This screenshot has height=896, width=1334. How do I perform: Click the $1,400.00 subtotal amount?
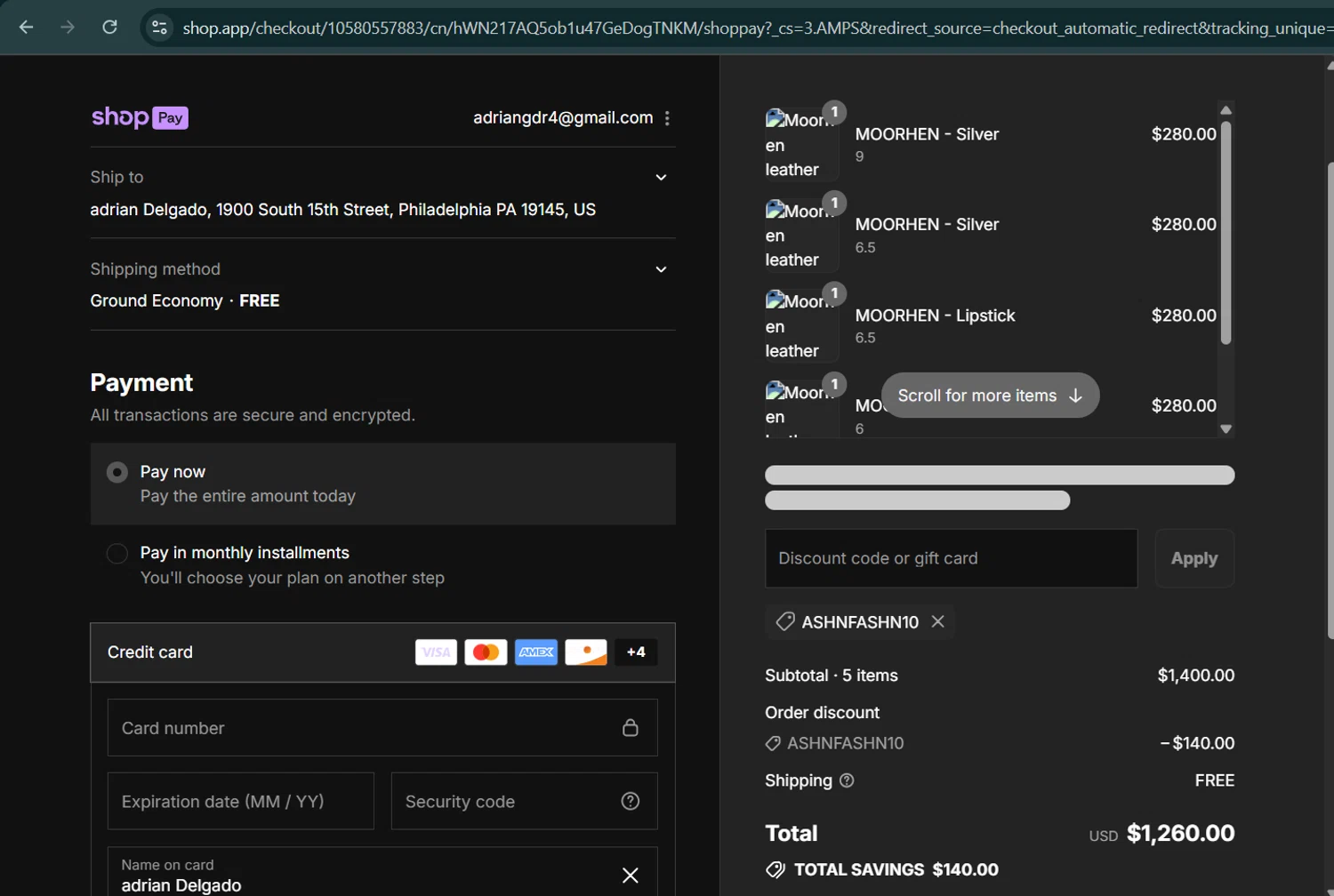[x=1196, y=676]
